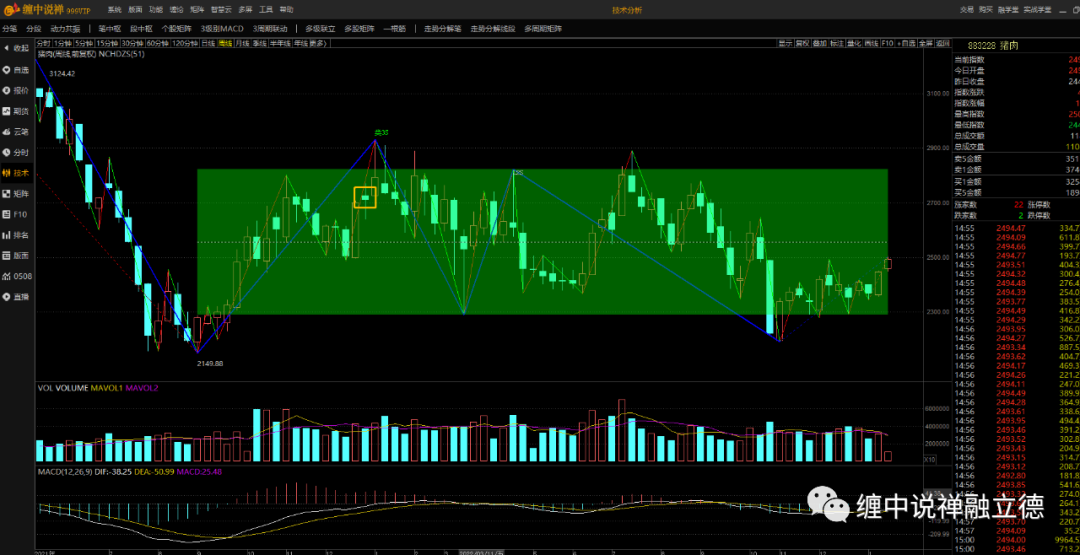
Task: Open 0508 item in sidebar
Action: (15, 276)
